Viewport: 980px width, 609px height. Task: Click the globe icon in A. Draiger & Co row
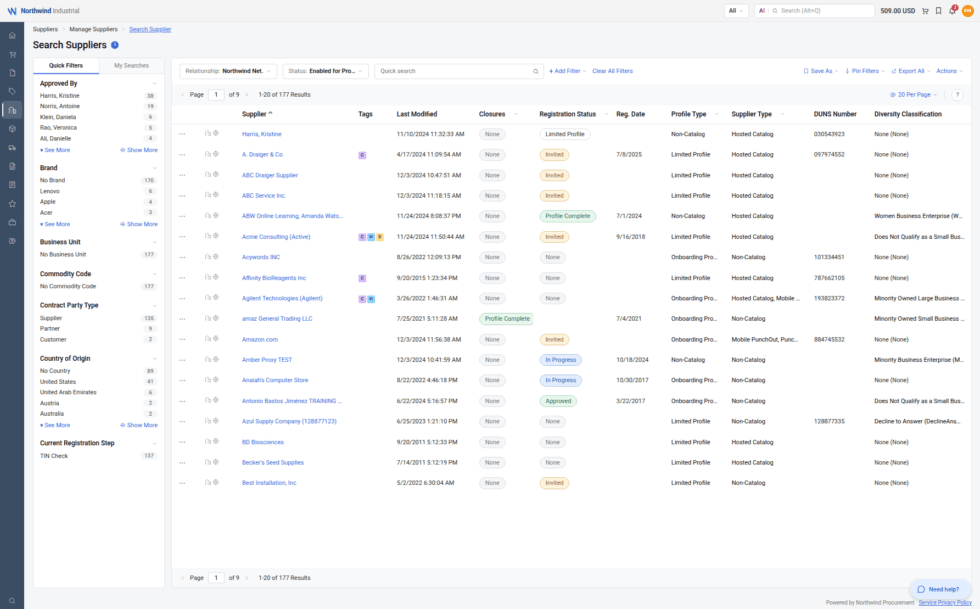pyautogui.click(x=216, y=154)
